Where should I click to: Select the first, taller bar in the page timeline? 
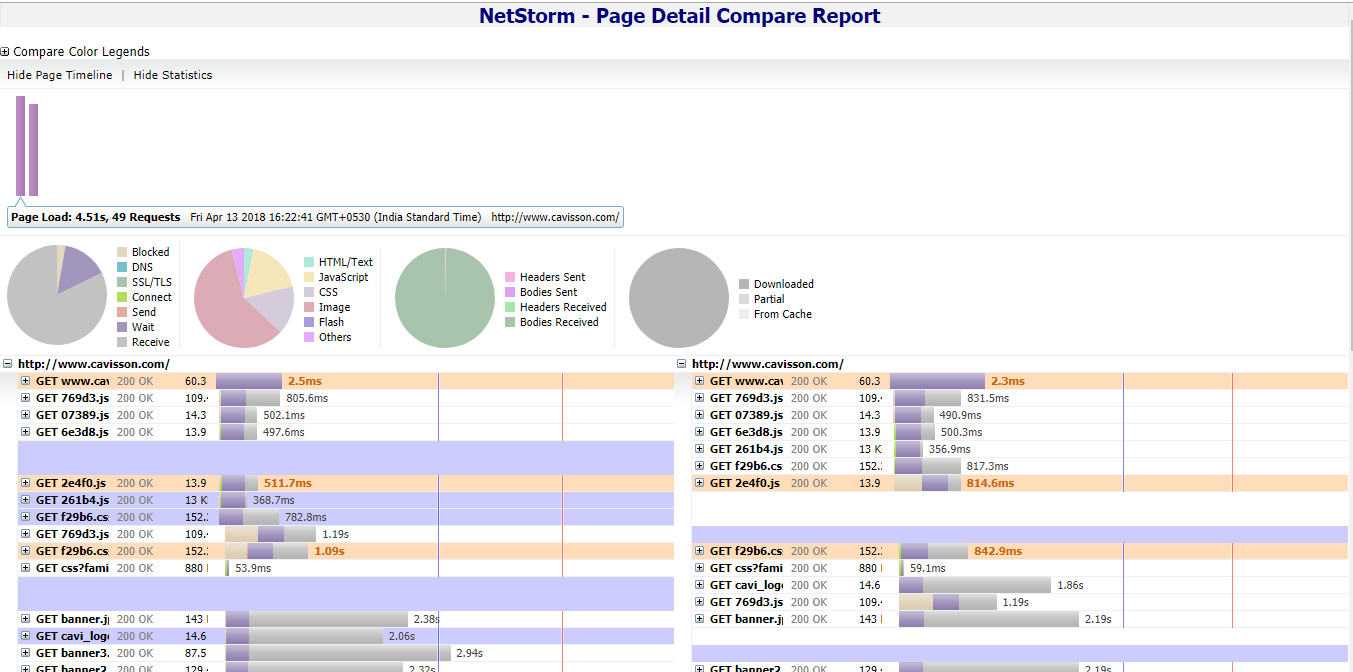pyautogui.click(x=20, y=146)
